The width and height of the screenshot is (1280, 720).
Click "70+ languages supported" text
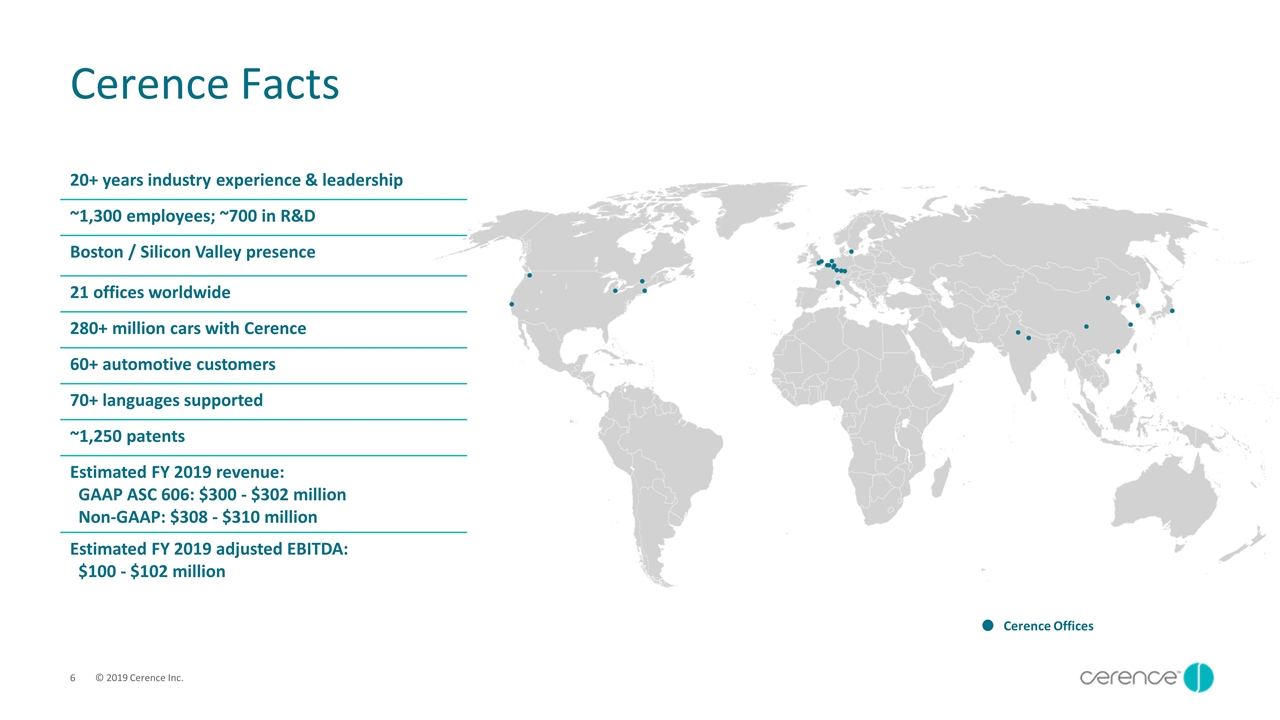(x=166, y=400)
